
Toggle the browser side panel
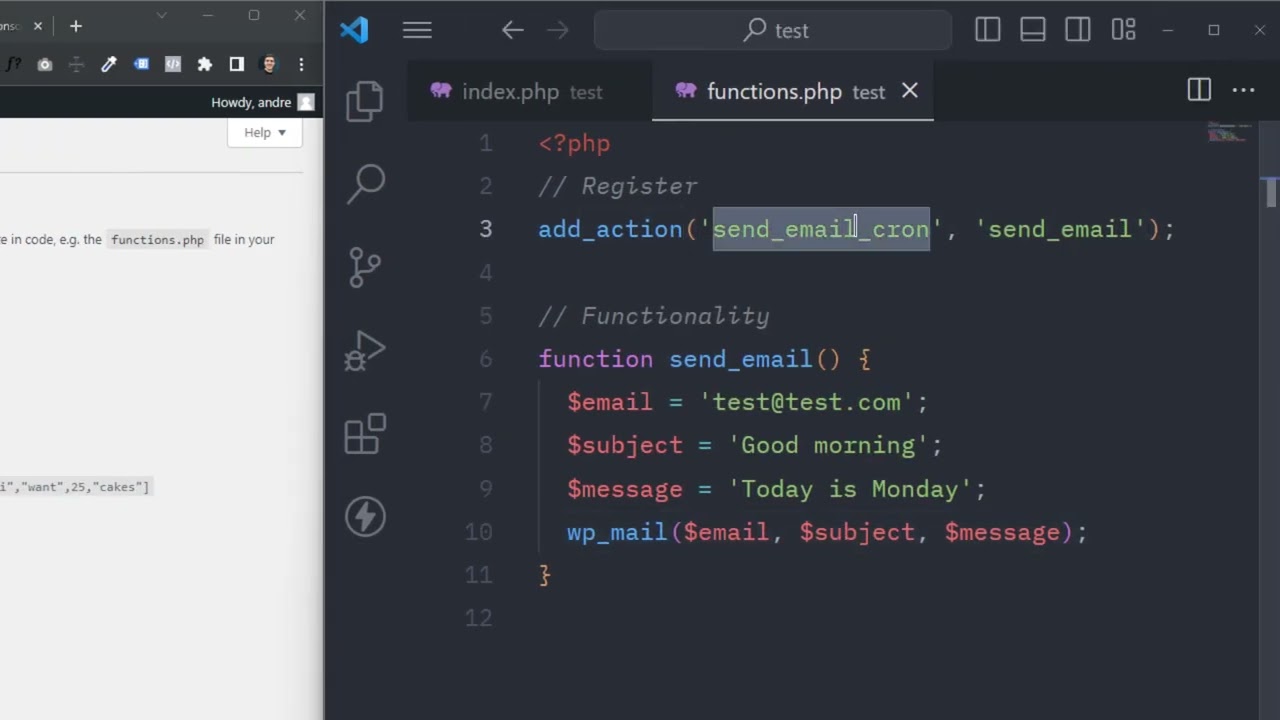coord(237,64)
